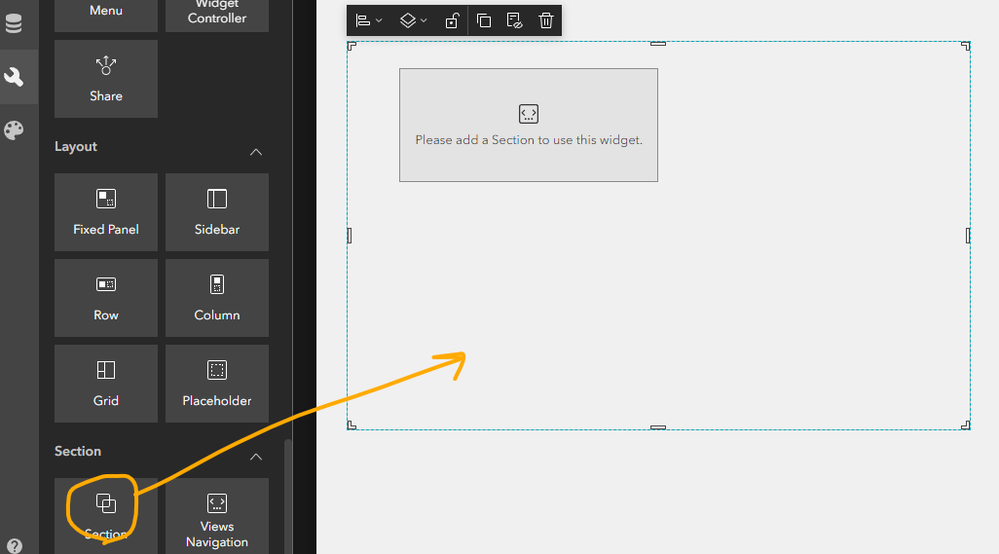Screen dimensions: 999x554
Task: Click the Help question mark icon
Action: [x=14, y=546]
